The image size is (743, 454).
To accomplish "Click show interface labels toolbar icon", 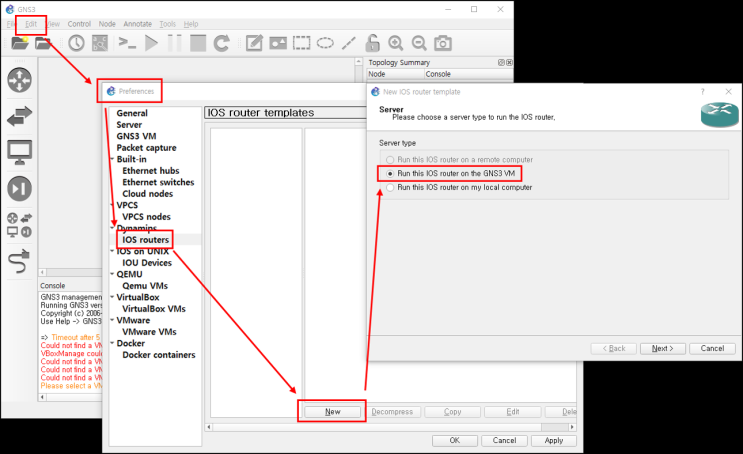I will coord(100,43).
